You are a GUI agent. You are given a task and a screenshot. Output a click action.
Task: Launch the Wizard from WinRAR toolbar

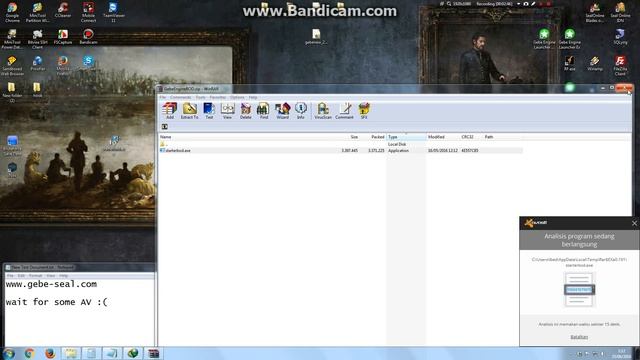click(282, 111)
